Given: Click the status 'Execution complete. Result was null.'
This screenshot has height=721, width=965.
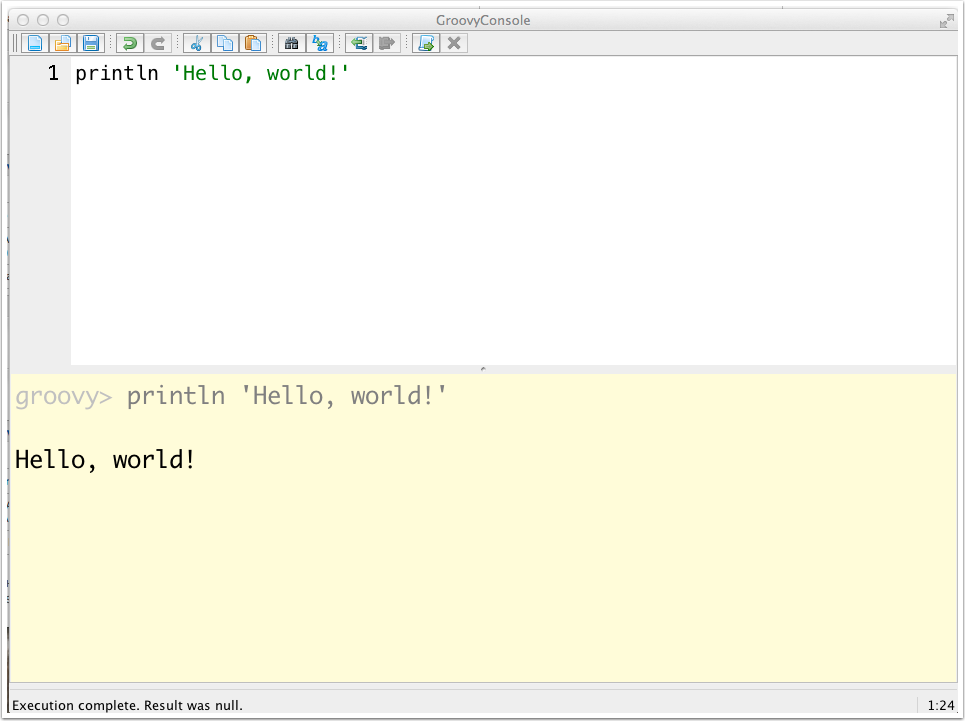Looking at the screenshot, I should click(x=127, y=705).
